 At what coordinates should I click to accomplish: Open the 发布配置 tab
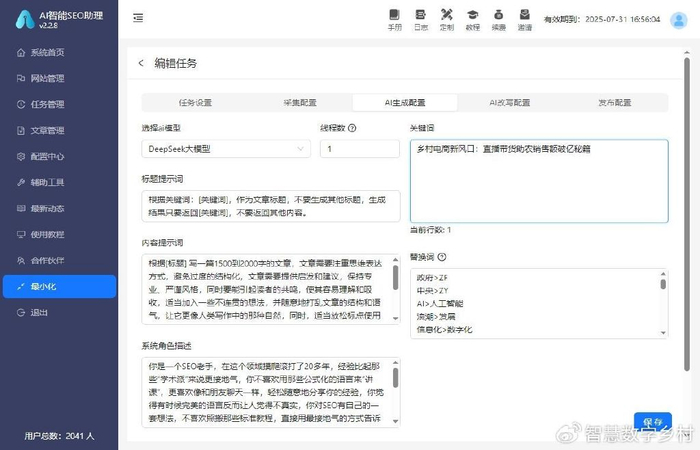[x=614, y=103]
